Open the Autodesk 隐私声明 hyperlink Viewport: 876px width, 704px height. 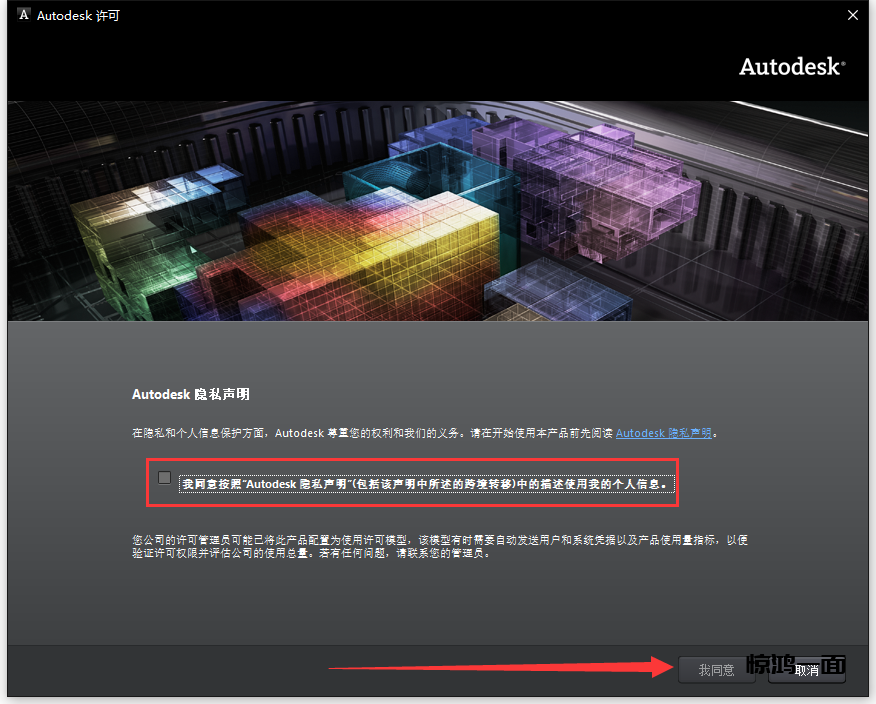(663, 433)
